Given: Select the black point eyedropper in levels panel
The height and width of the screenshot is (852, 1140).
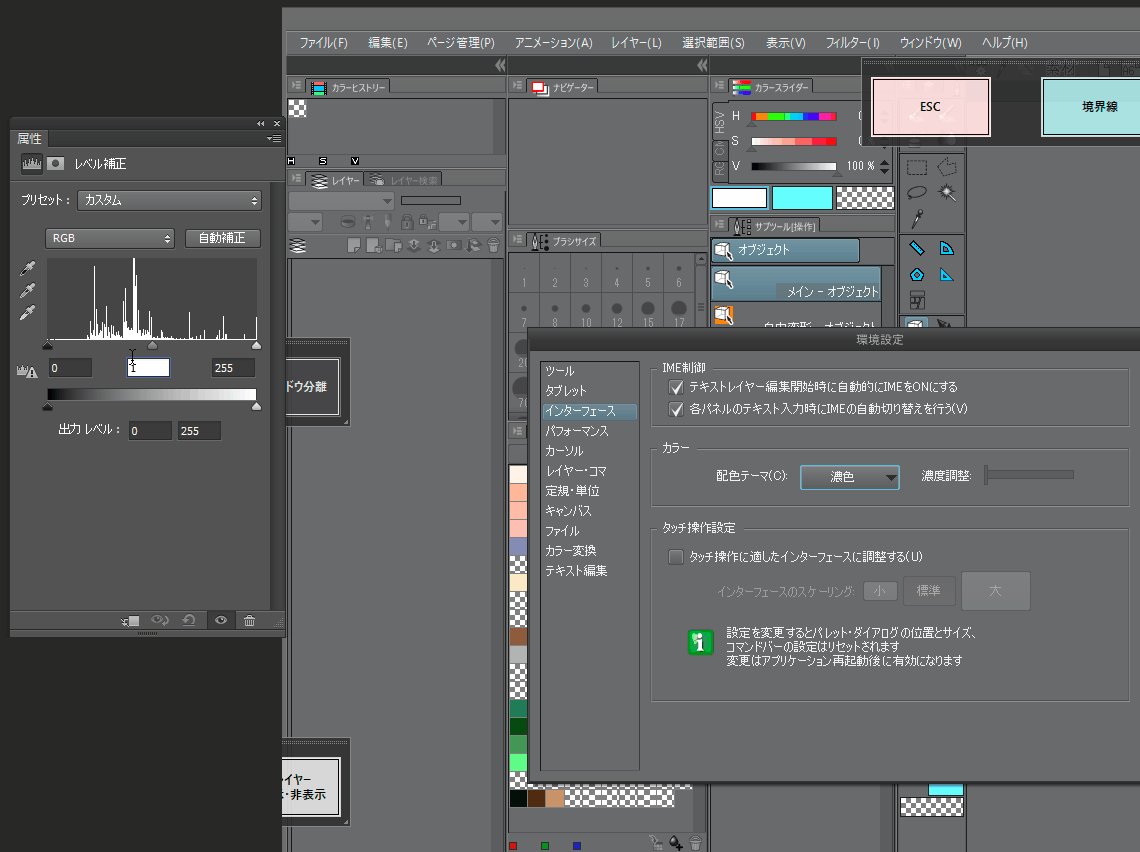Looking at the screenshot, I should tap(28, 268).
